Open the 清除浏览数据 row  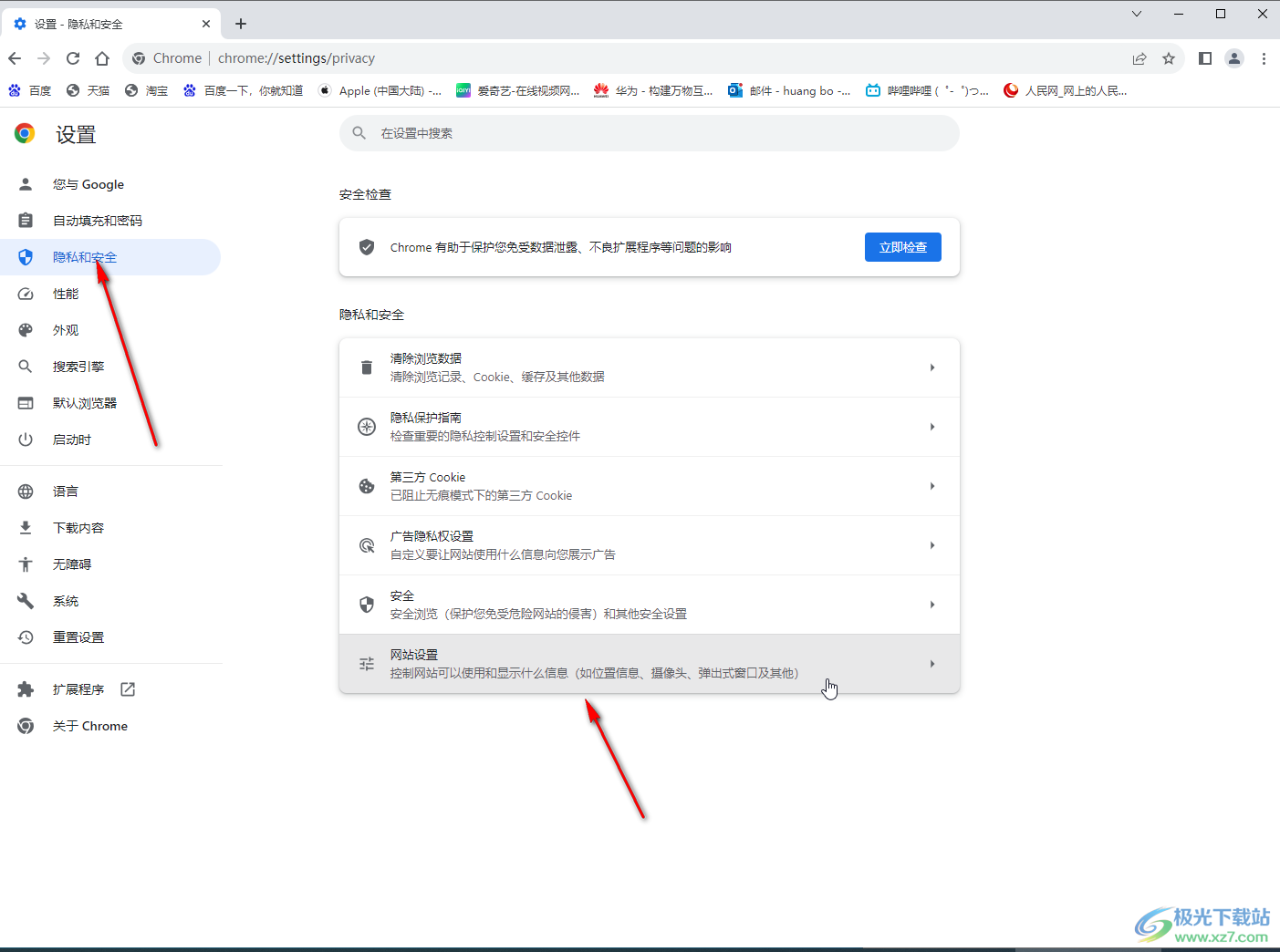click(x=650, y=367)
